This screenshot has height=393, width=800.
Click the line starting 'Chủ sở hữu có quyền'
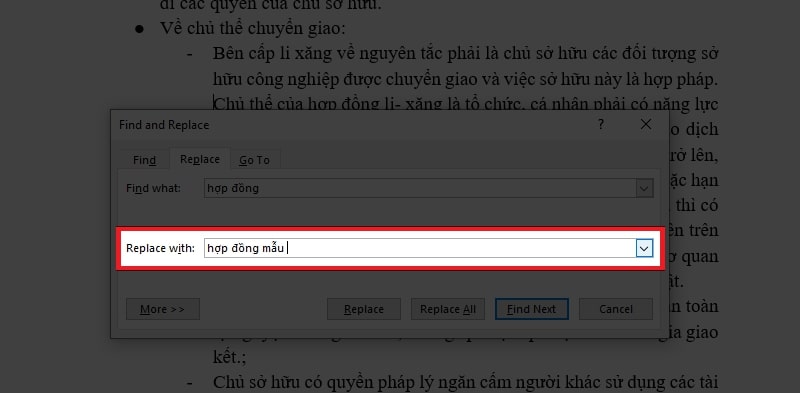click(465, 381)
